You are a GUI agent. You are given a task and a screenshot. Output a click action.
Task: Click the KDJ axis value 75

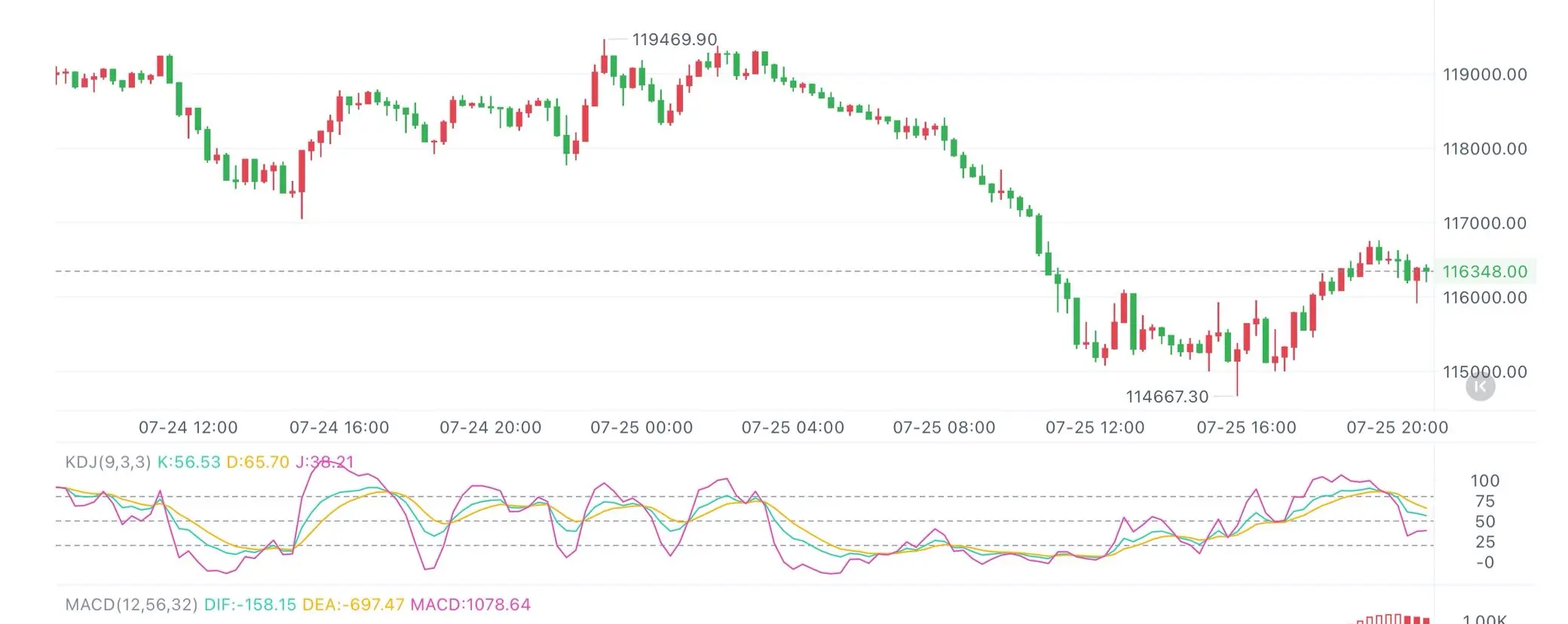(1485, 501)
